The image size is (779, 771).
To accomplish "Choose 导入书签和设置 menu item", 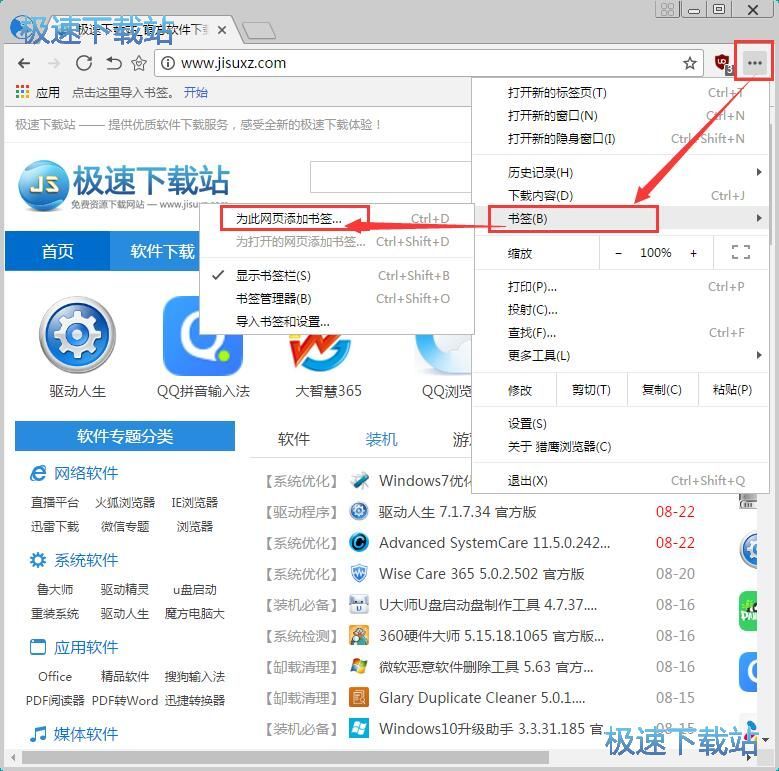I will coord(336,321).
